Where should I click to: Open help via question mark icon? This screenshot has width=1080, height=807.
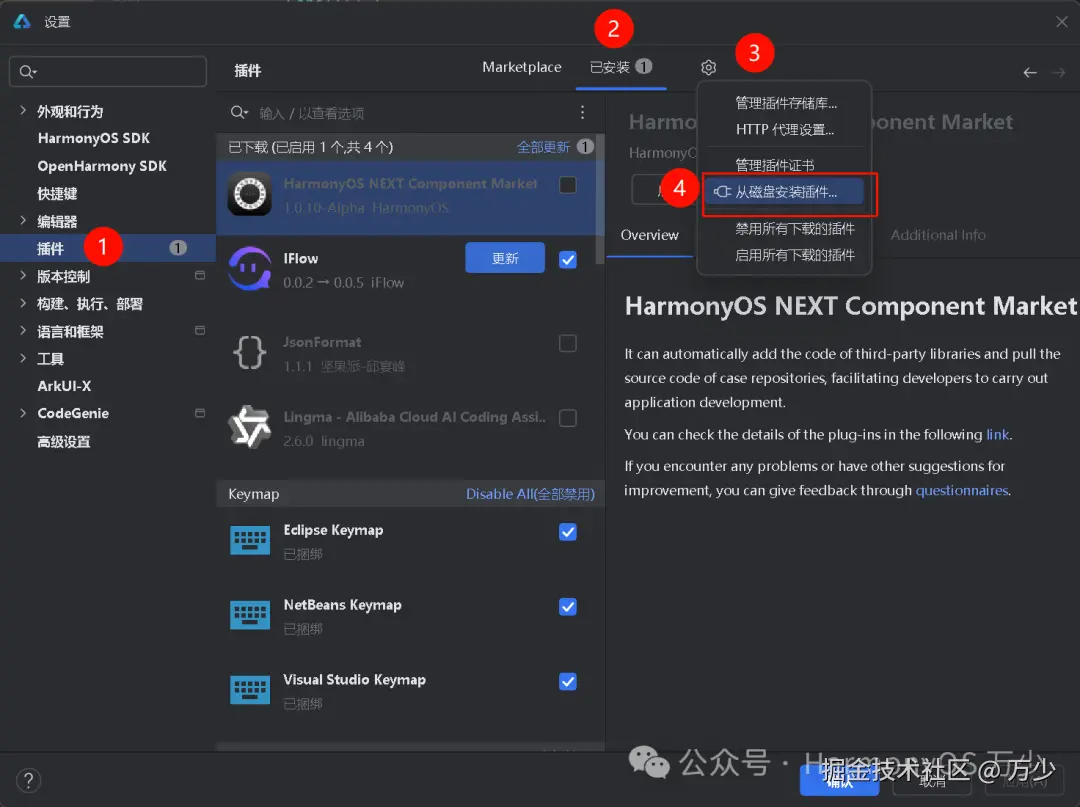click(x=28, y=781)
